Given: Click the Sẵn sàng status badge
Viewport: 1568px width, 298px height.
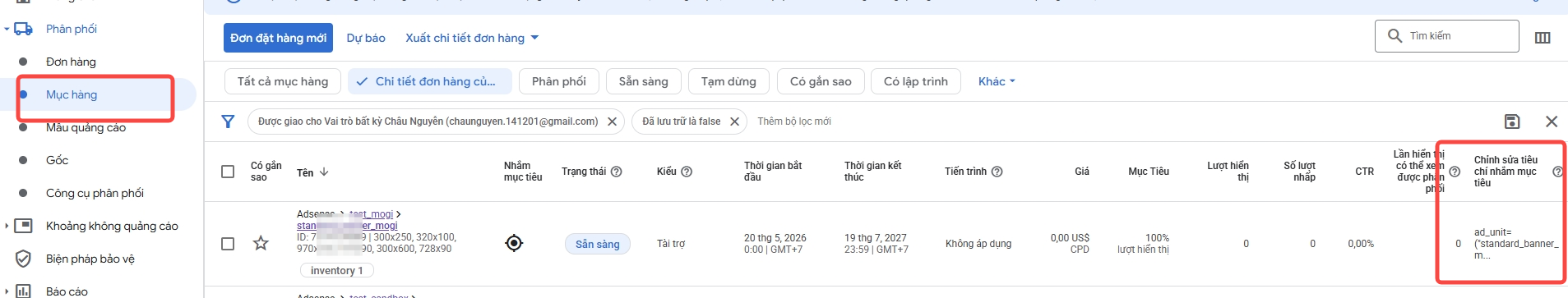Looking at the screenshot, I should pyautogui.click(x=598, y=244).
